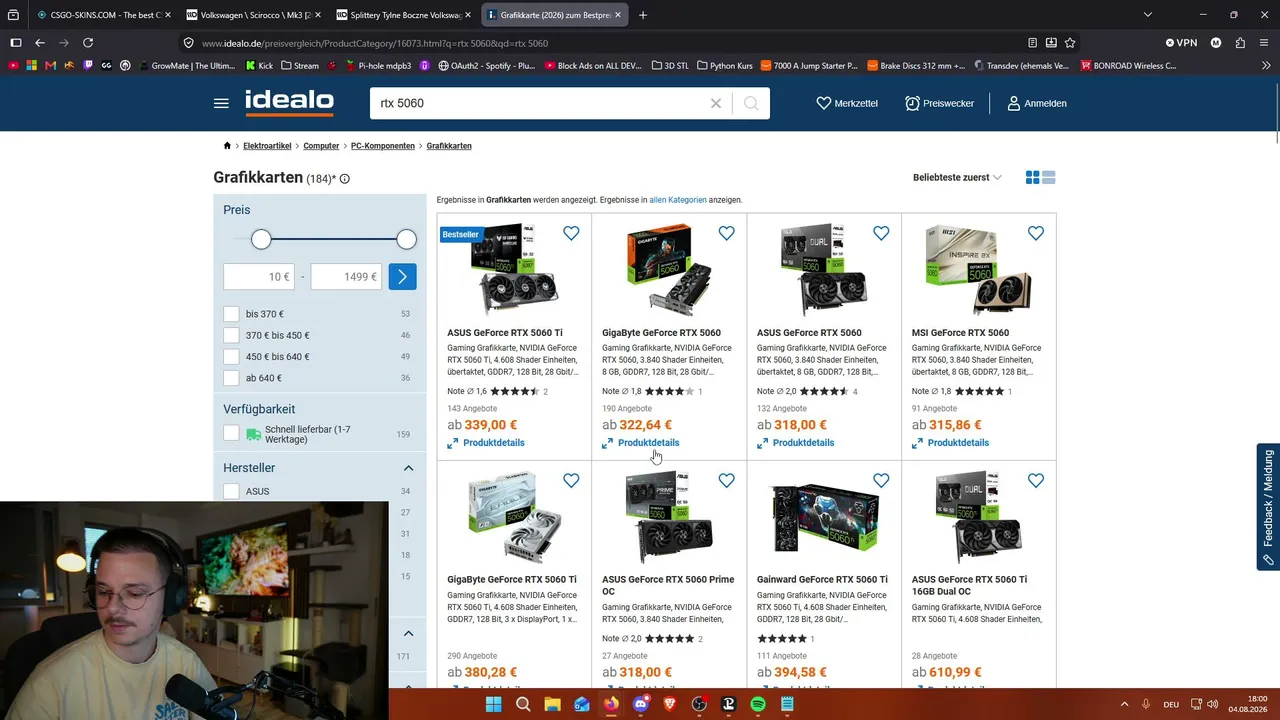The height and width of the screenshot is (720, 1280).
Task: Follow 'allen Kategorien' link
Action: pyautogui.click(x=678, y=200)
